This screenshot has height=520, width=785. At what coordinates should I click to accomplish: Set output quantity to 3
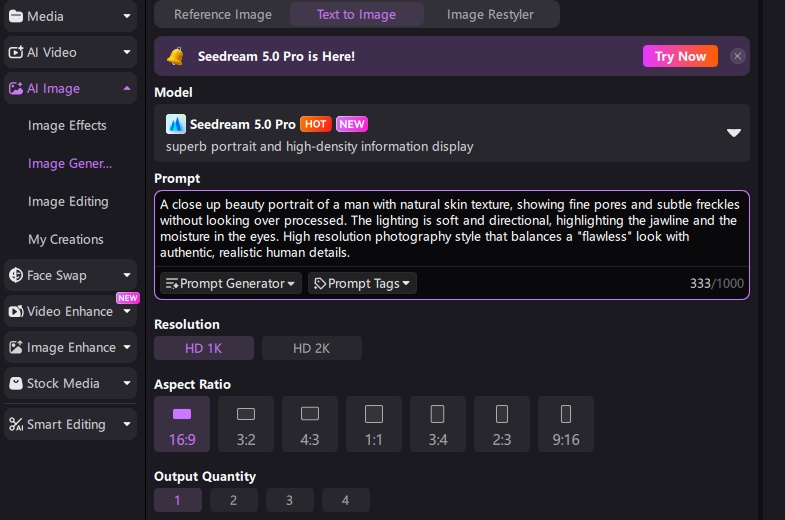pos(290,500)
